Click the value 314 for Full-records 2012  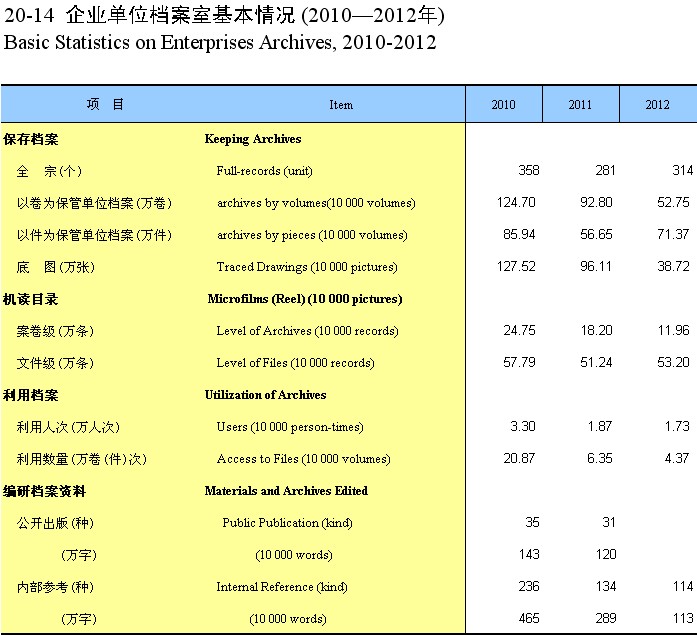(683, 170)
